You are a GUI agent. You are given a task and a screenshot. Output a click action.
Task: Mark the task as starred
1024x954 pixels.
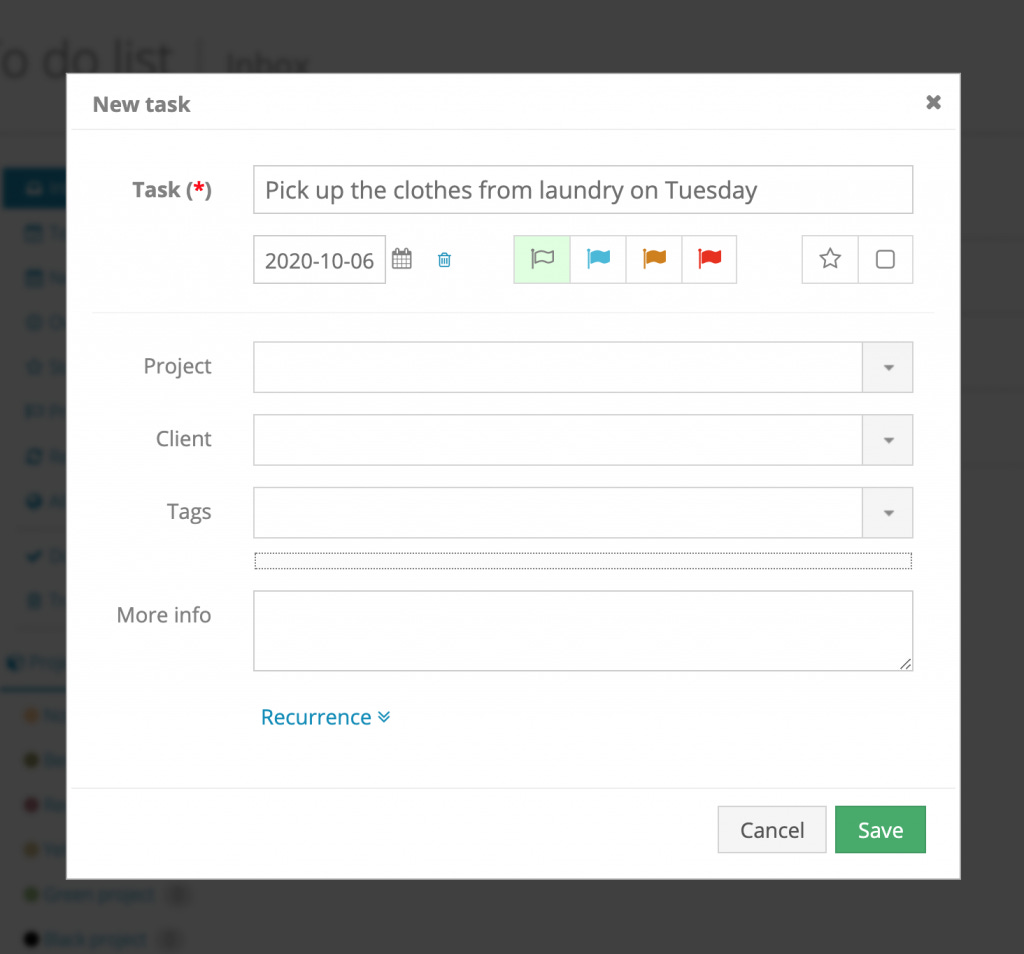click(830, 259)
